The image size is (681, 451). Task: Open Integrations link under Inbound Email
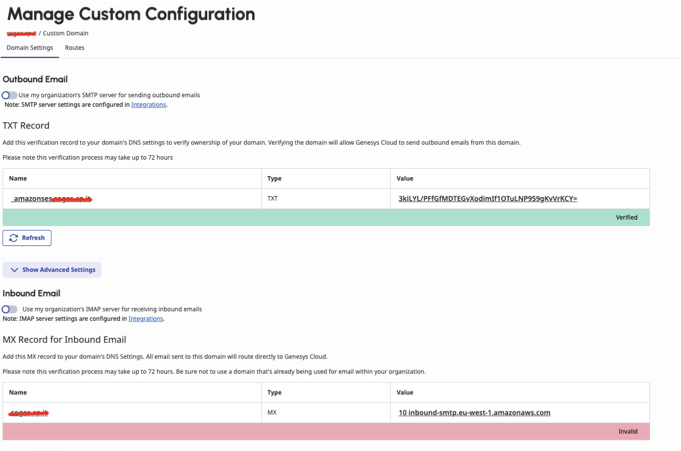point(145,318)
